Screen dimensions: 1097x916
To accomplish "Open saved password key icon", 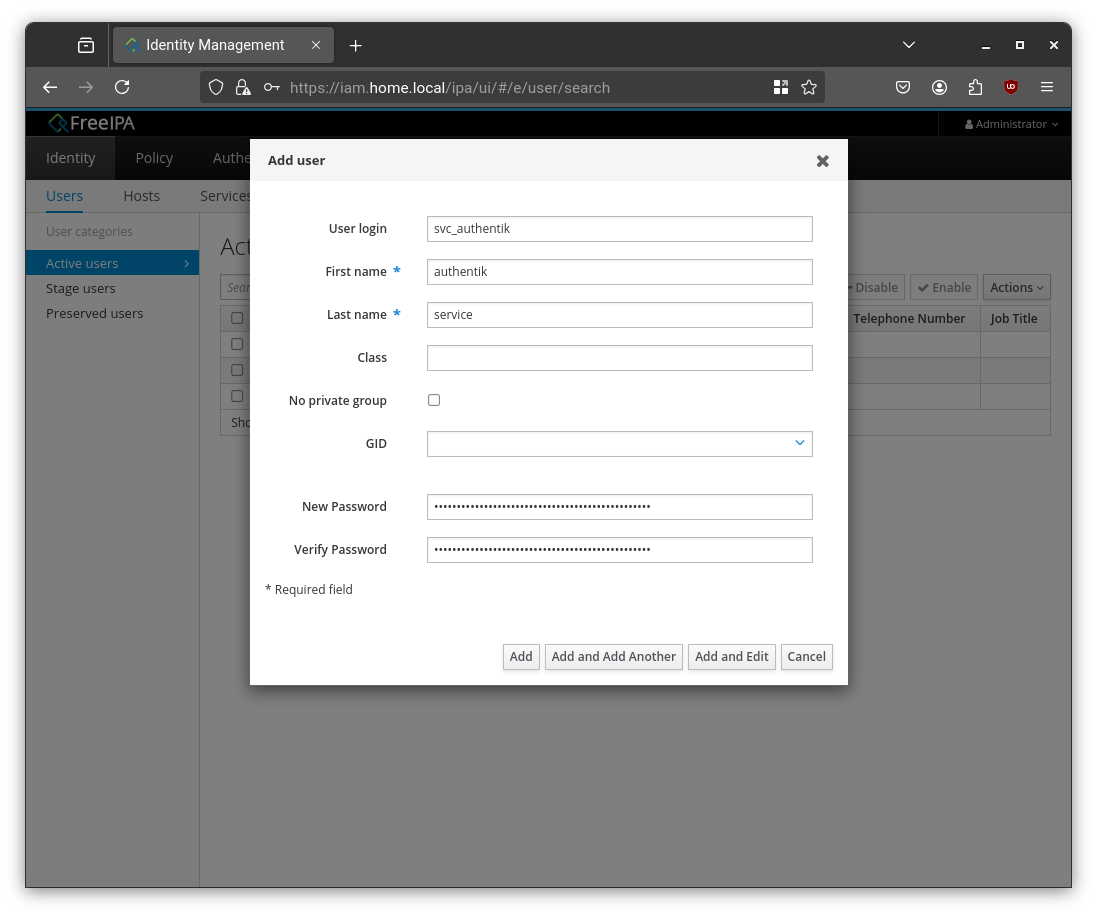I will tap(271, 87).
